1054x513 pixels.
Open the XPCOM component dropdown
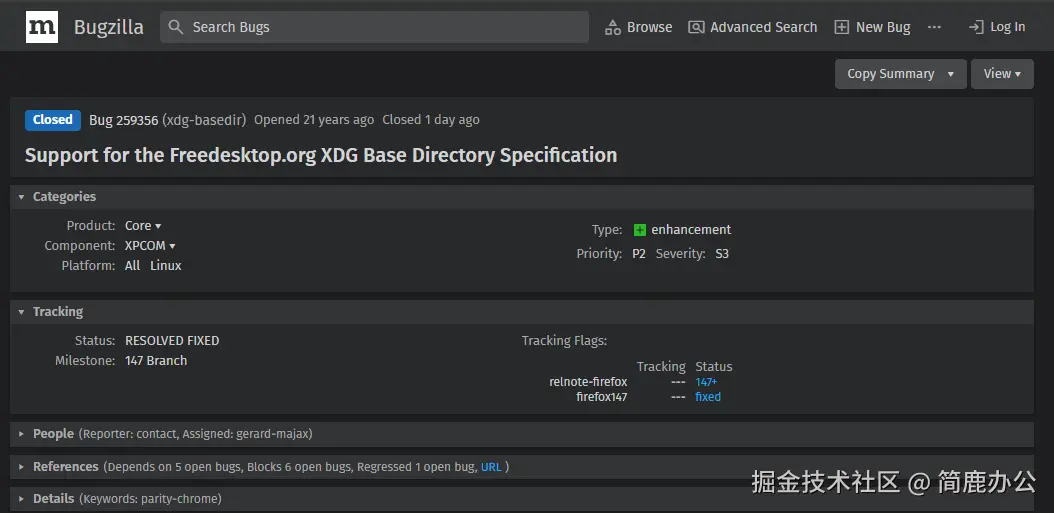tap(150, 246)
